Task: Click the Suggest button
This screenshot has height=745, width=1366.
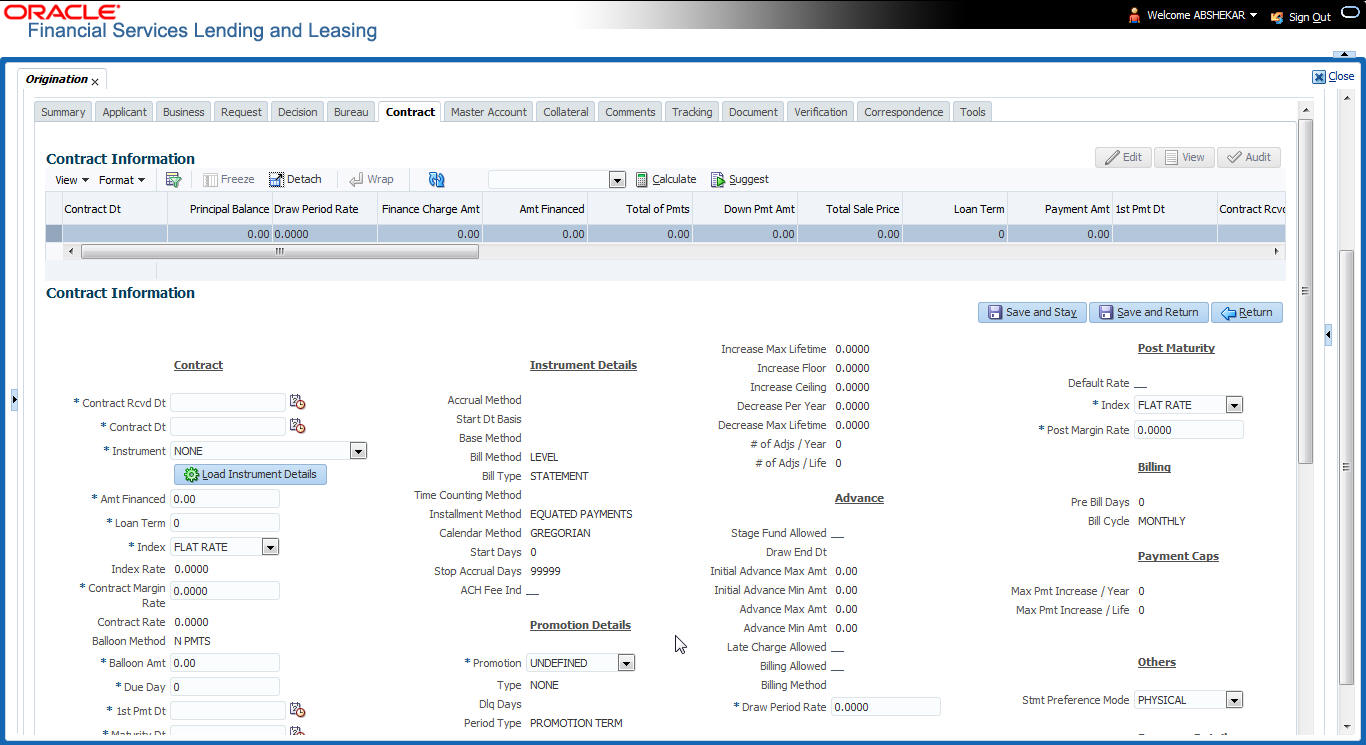Action: pos(740,180)
